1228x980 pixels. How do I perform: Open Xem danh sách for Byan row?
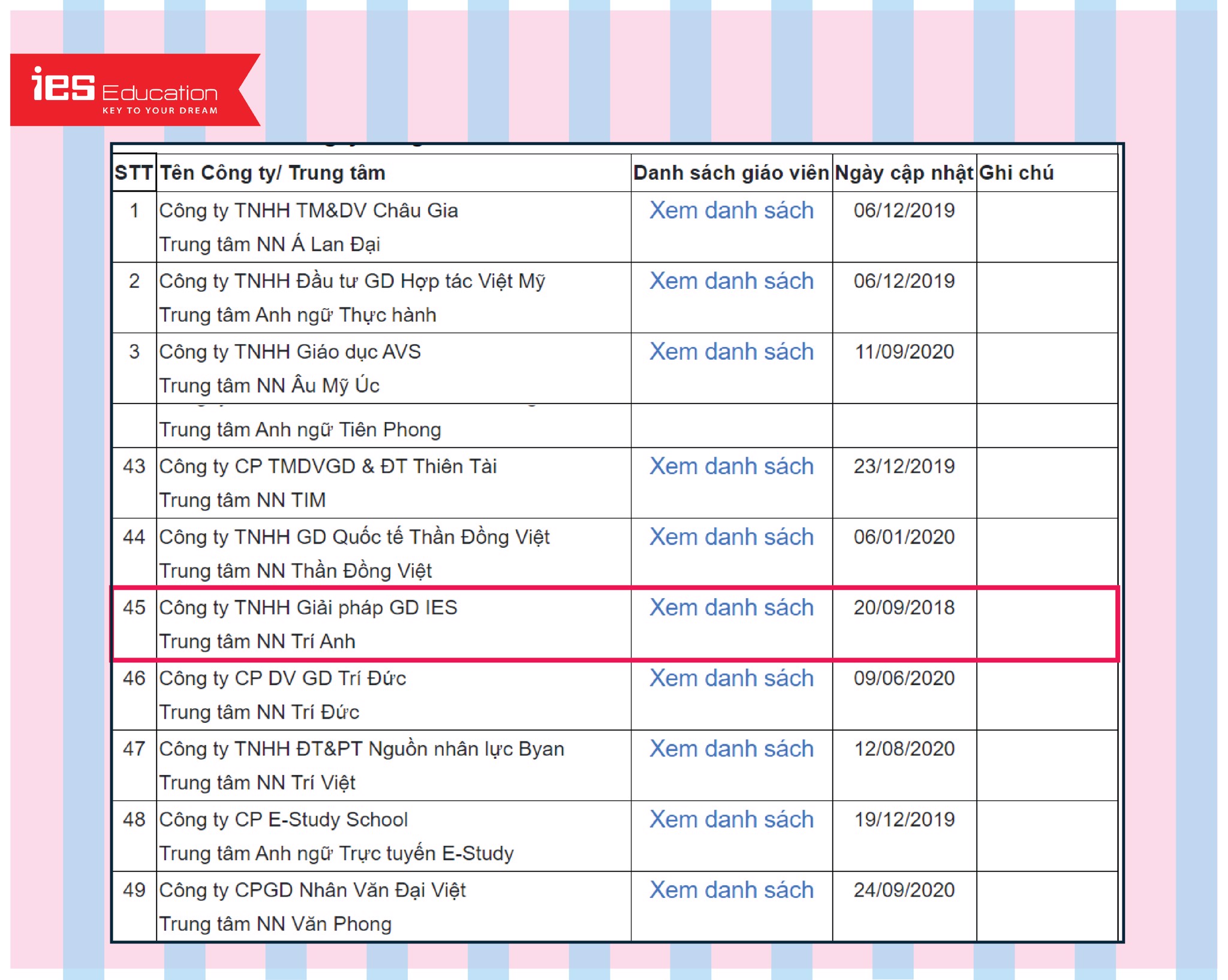(x=732, y=749)
